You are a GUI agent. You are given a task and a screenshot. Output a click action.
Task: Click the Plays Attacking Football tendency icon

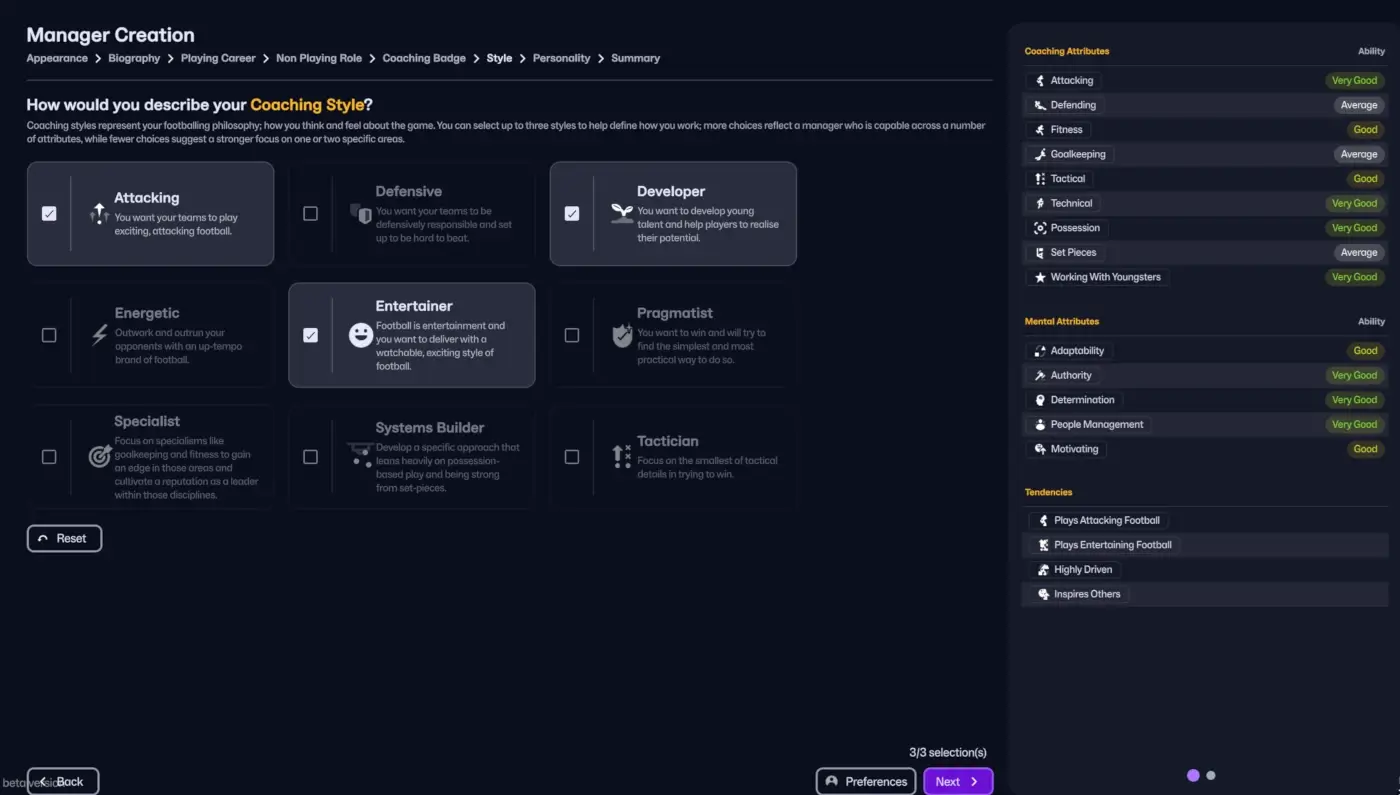pyautogui.click(x=1044, y=520)
